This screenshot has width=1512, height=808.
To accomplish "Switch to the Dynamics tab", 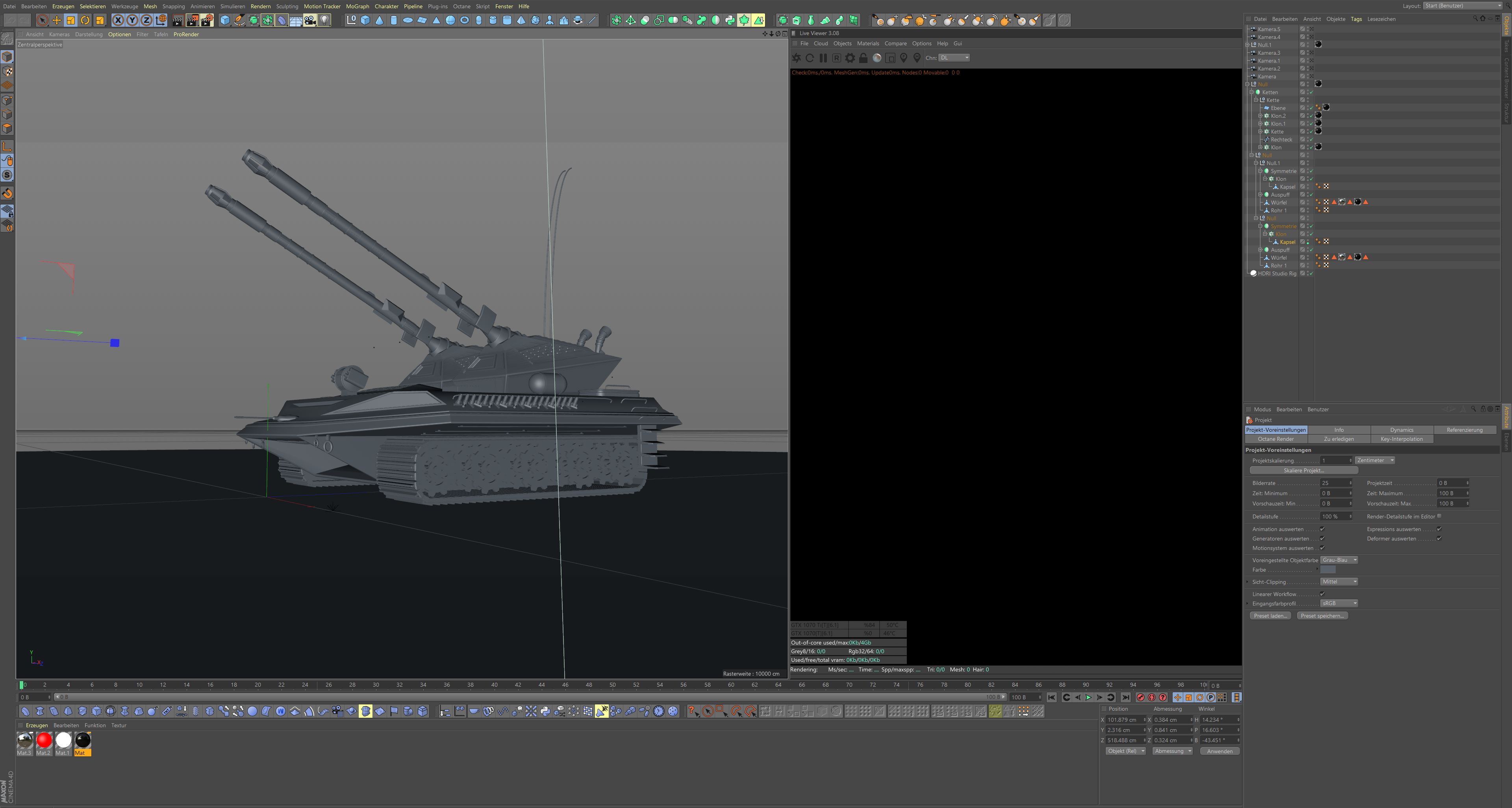I will pyautogui.click(x=1401, y=430).
